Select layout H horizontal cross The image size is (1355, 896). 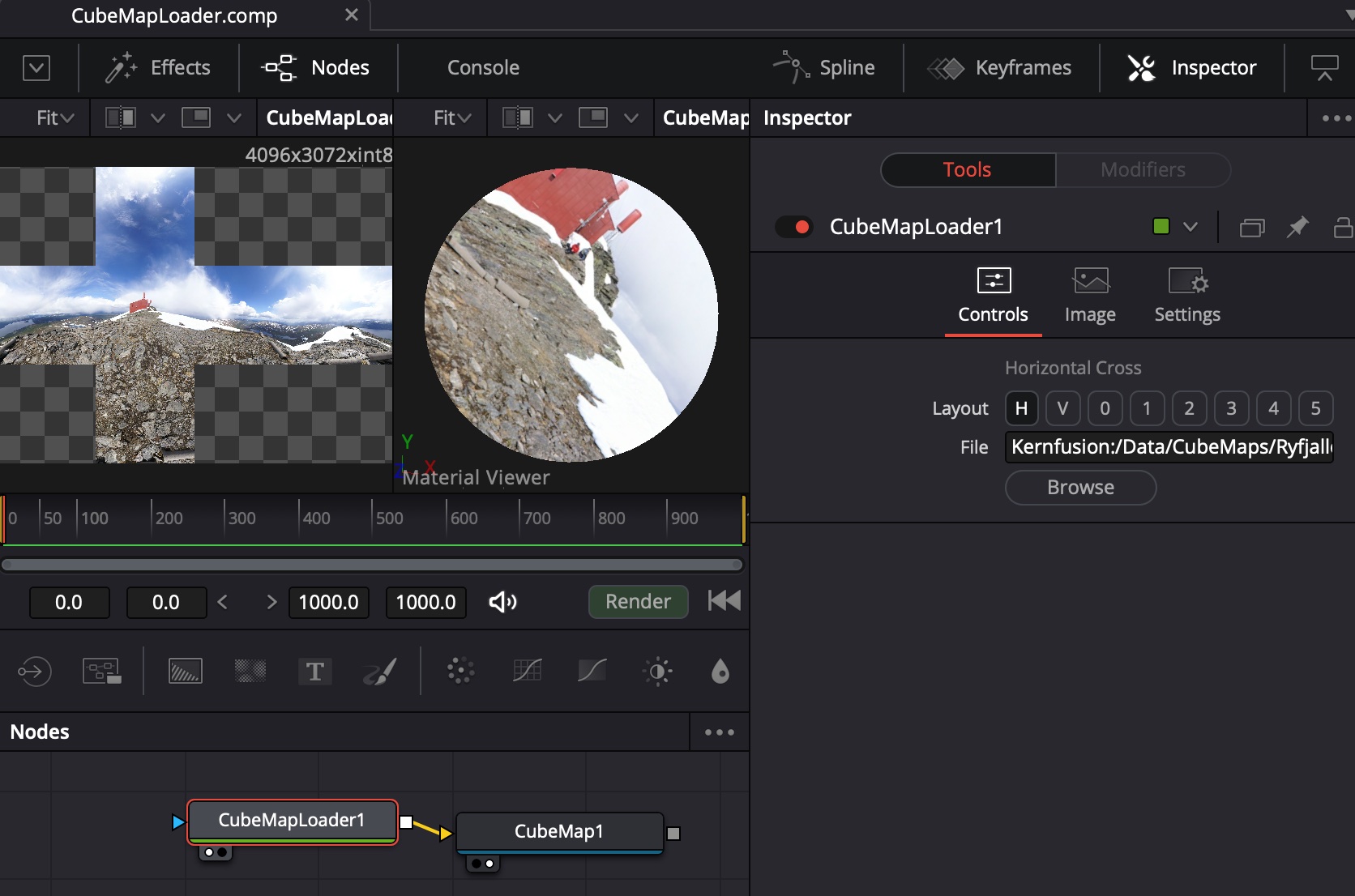coord(1022,408)
